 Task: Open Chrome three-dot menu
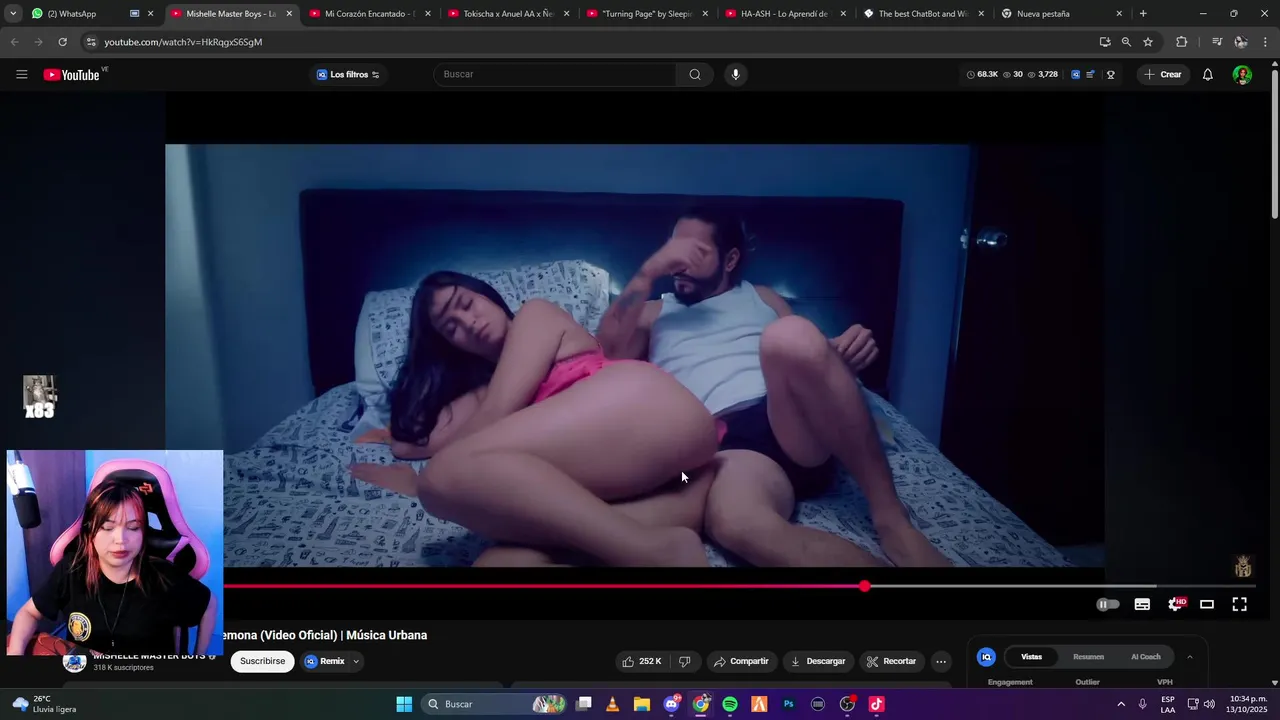click(x=1266, y=42)
